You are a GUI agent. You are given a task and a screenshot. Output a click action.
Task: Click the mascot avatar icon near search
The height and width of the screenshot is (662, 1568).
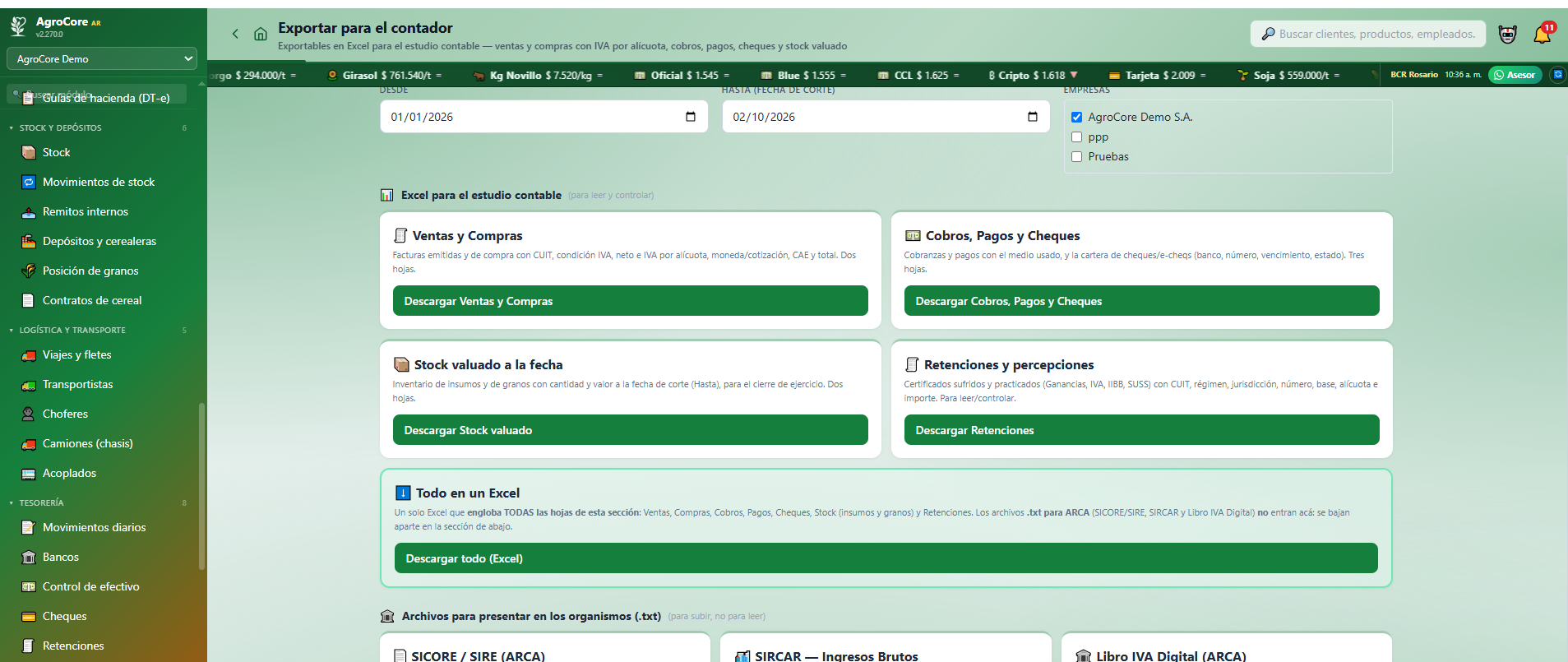(1507, 34)
